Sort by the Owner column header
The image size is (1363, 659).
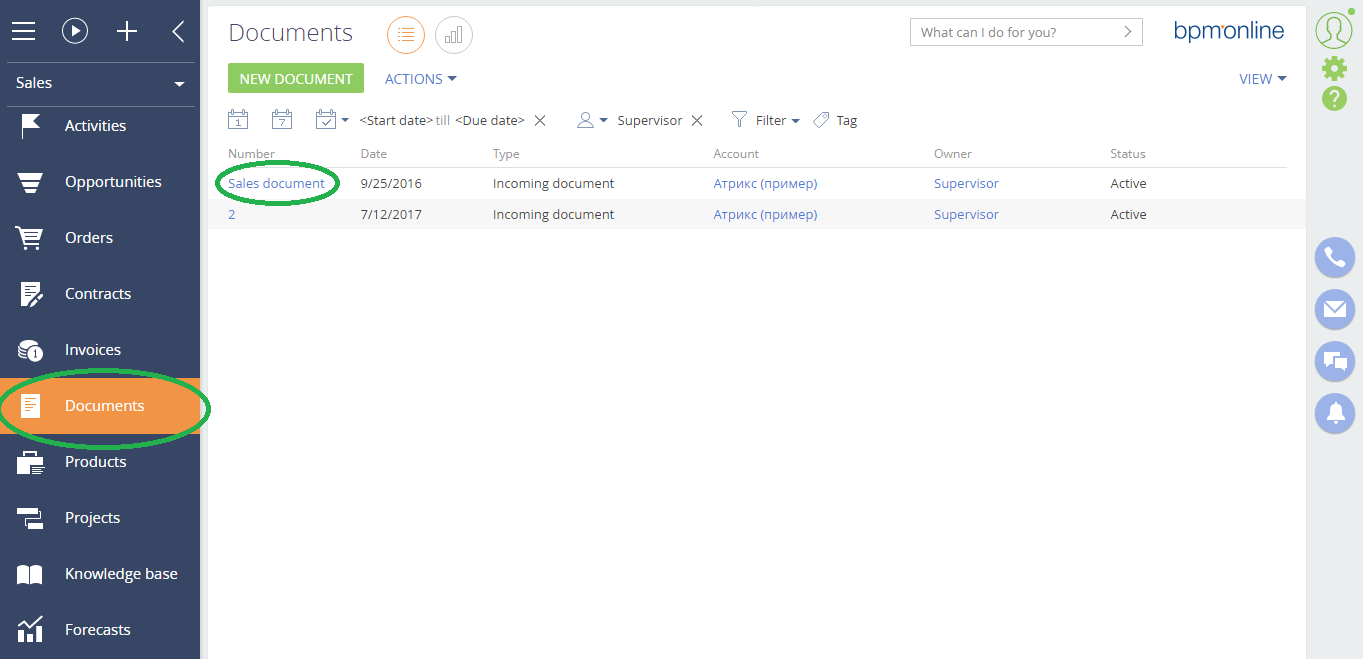953,154
